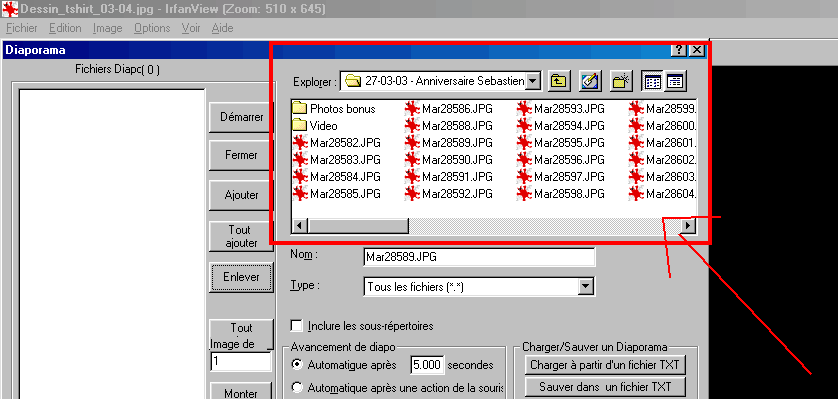
Task: Open the Fichier menu
Action: 21,28
